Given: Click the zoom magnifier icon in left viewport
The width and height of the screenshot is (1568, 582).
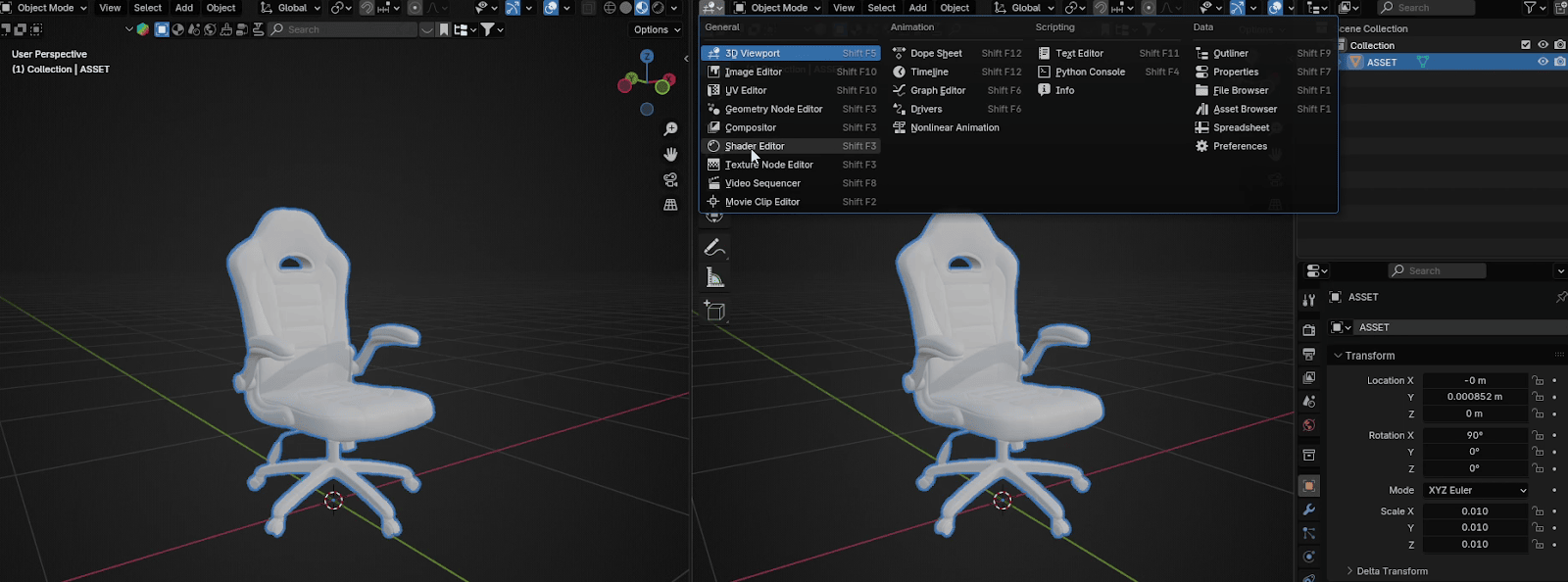Looking at the screenshot, I should click(x=670, y=129).
